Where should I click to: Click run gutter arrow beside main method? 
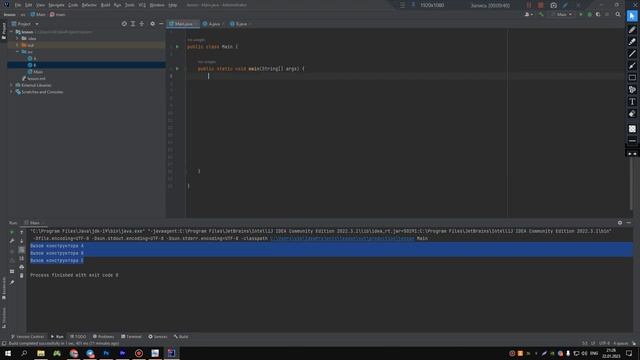177,69
